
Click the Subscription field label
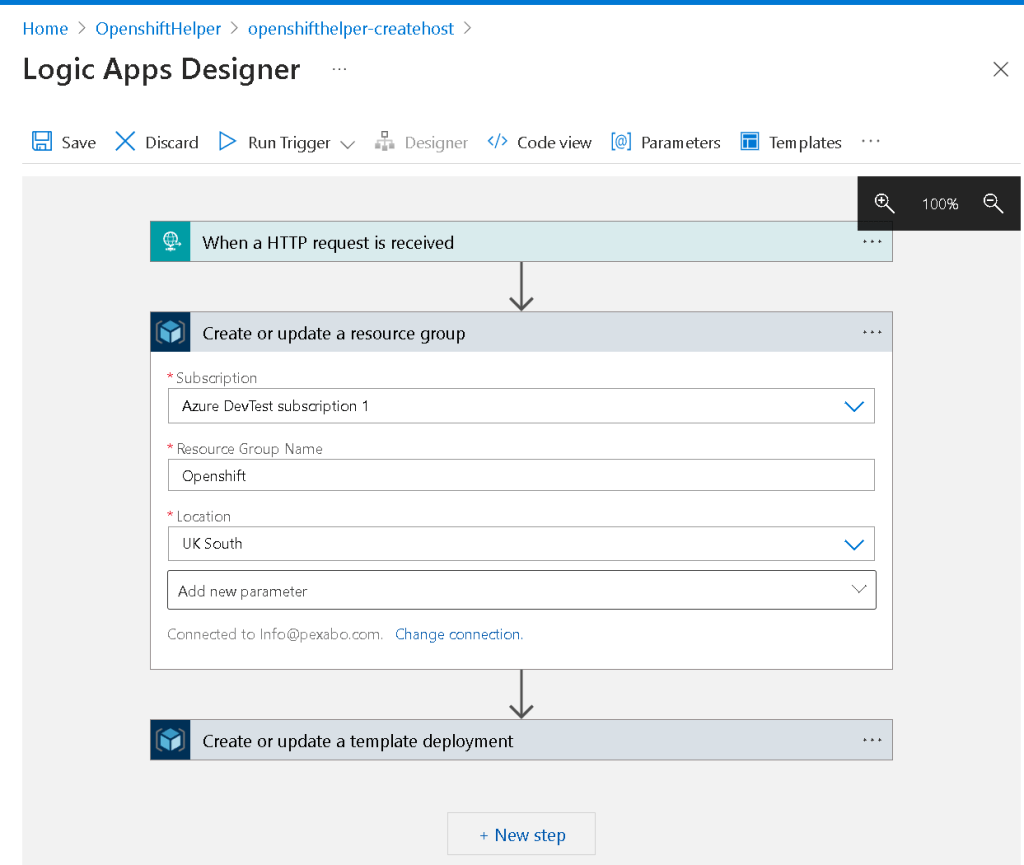point(216,377)
